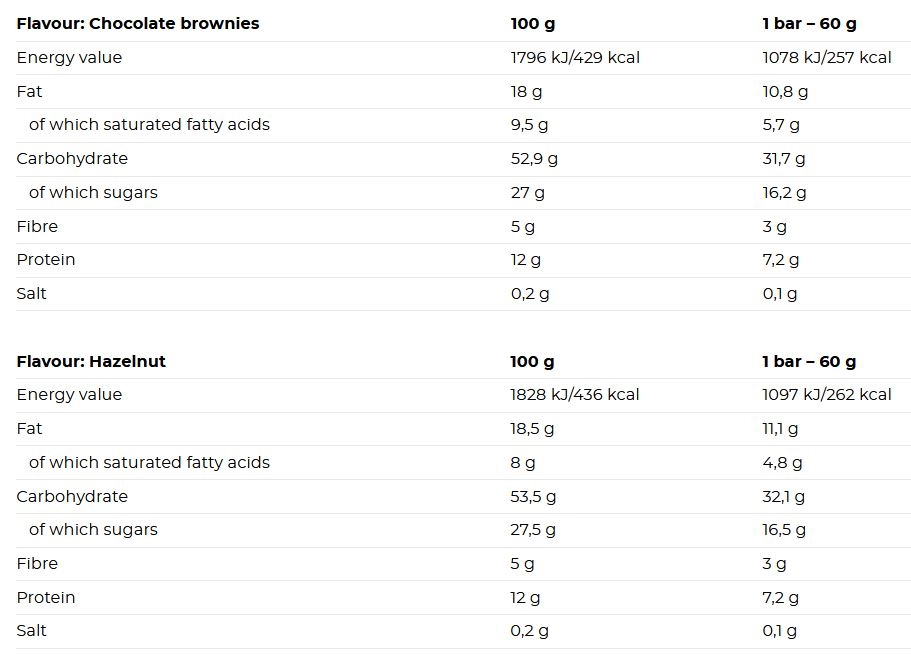The width and height of the screenshot is (911, 669).
Task: Click the Hazelnut 'of which saturated fatty acids' label
Action: pos(149,462)
